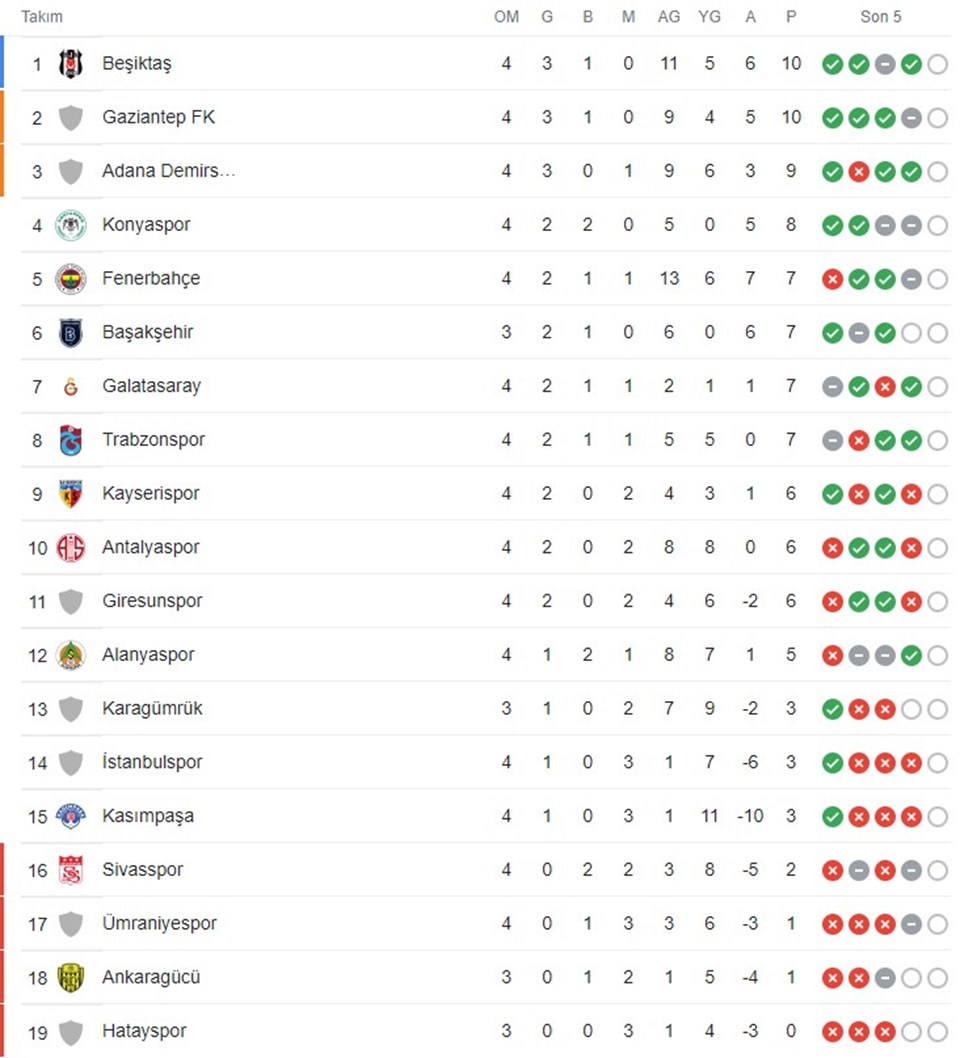Image resolution: width=960 pixels, height=1058 pixels.
Task: Open the Sivasspor crest icon
Action: click(70, 870)
